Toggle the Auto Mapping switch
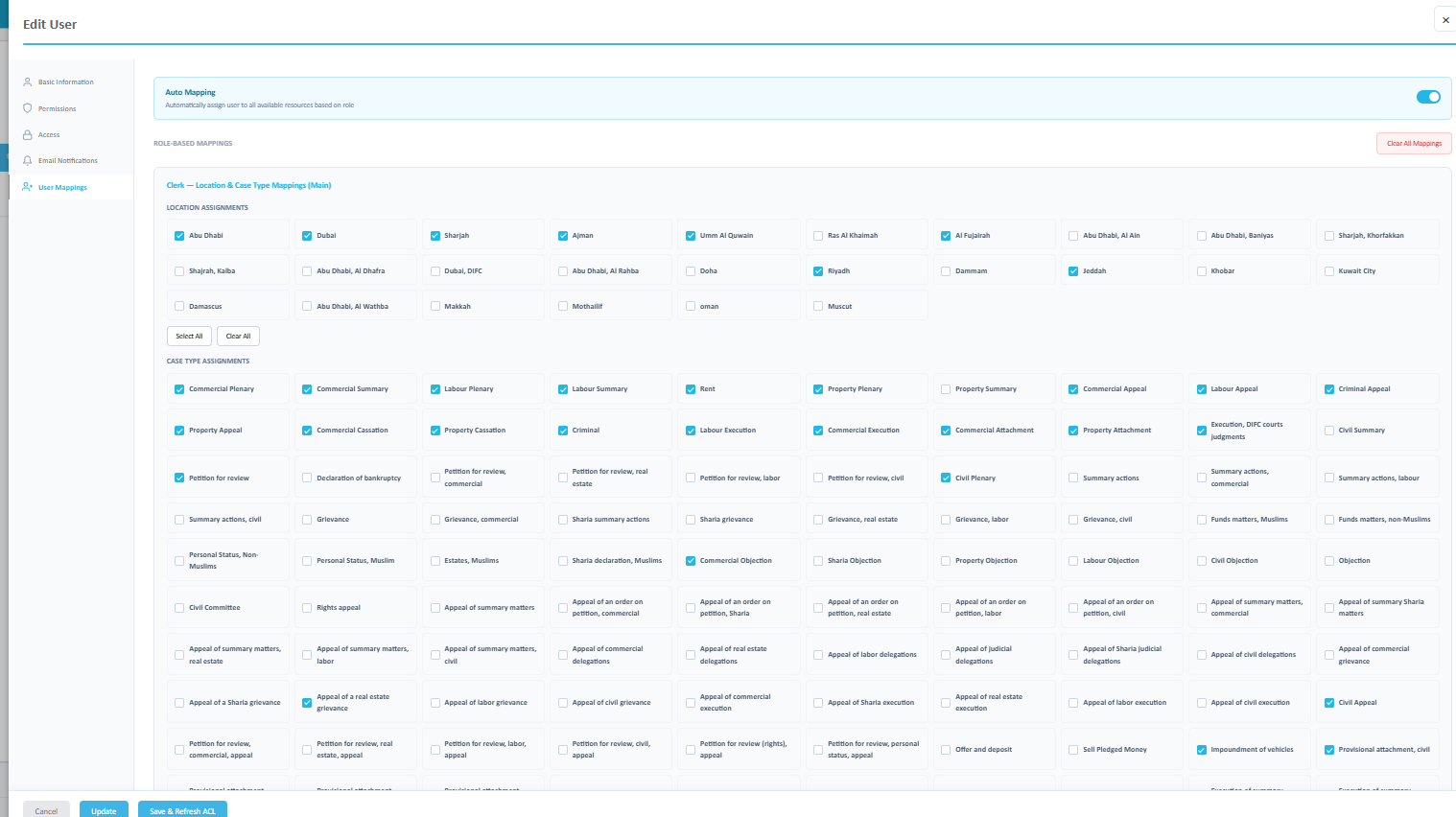 click(1428, 97)
